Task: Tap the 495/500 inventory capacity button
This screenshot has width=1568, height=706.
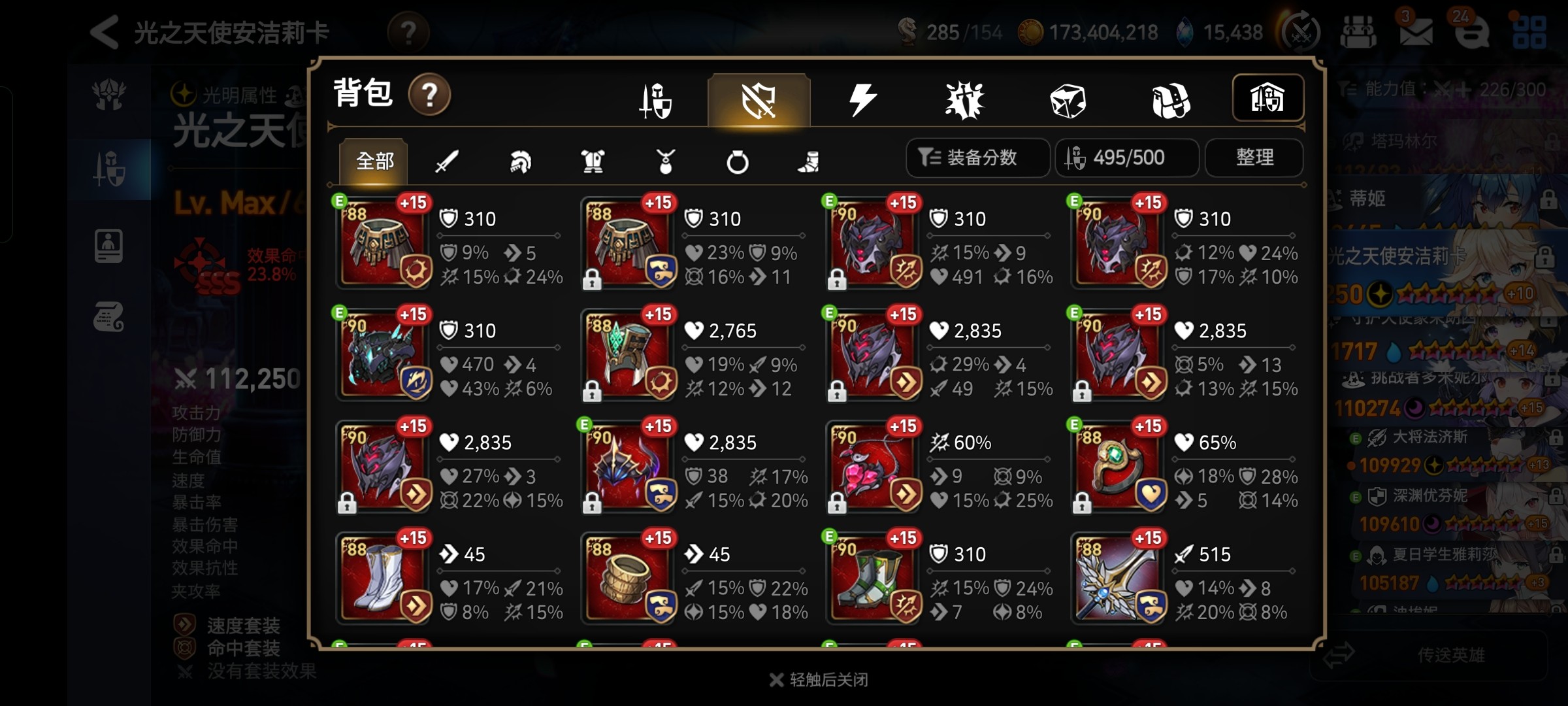Action: 1127,158
